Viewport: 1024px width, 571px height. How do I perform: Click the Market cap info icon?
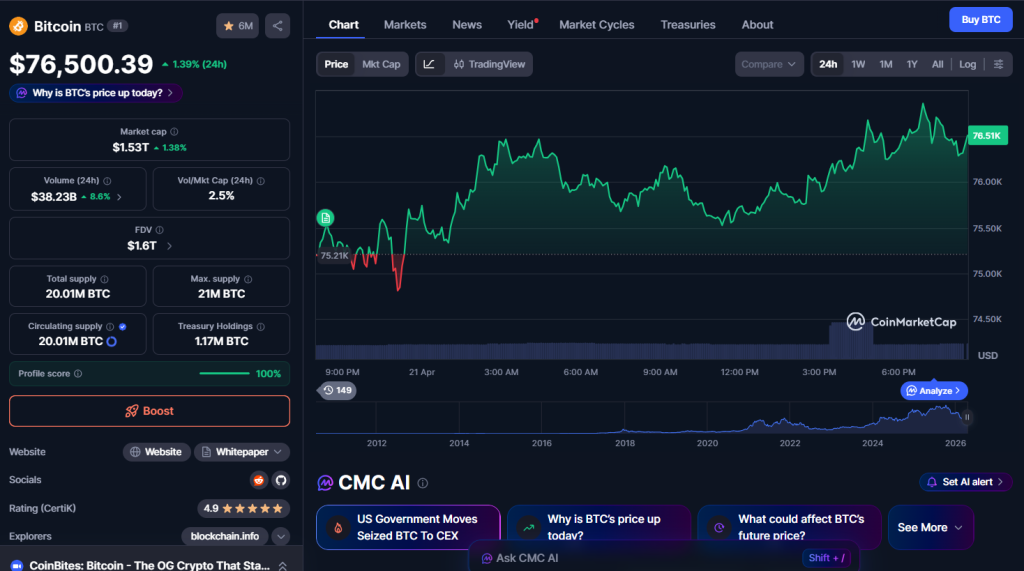pyautogui.click(x=174, y=132)
